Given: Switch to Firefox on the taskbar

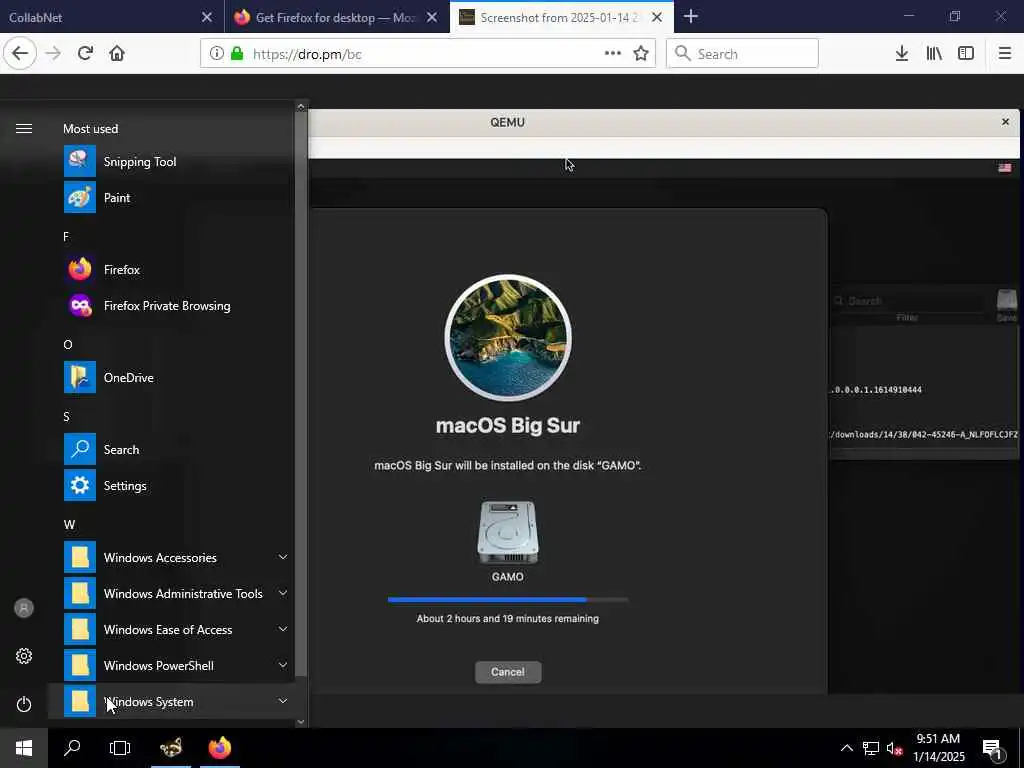Looking at the screenshot, I should [x=220, y=748].
